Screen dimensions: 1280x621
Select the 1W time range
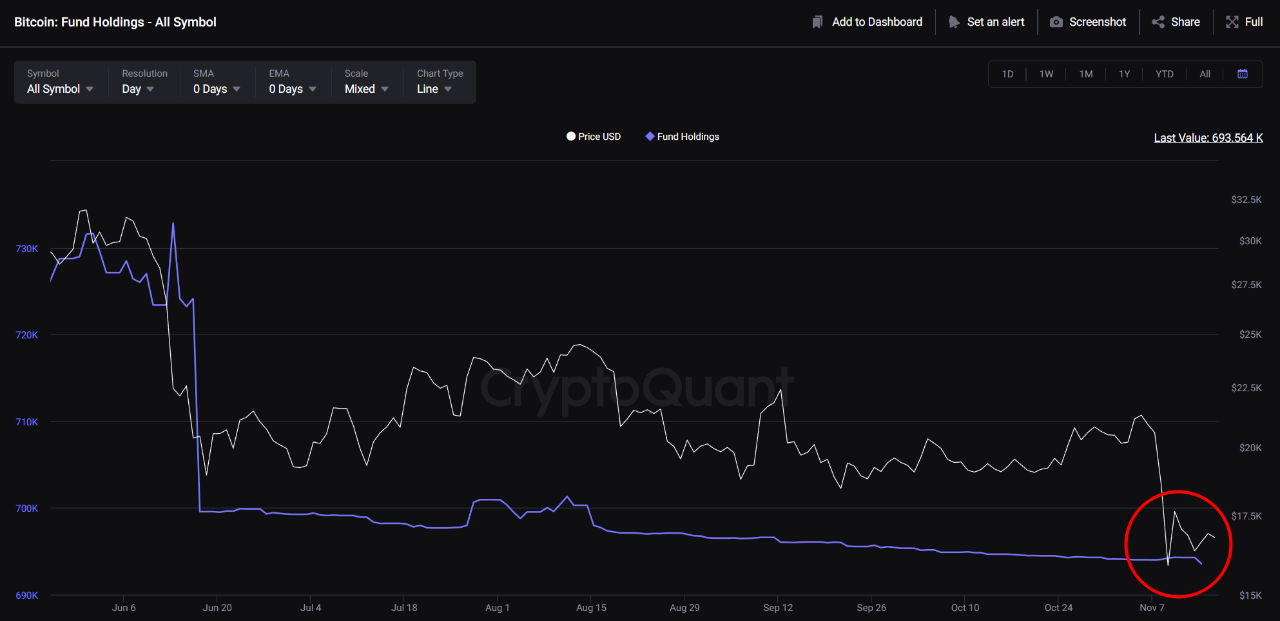[1046, 74]
